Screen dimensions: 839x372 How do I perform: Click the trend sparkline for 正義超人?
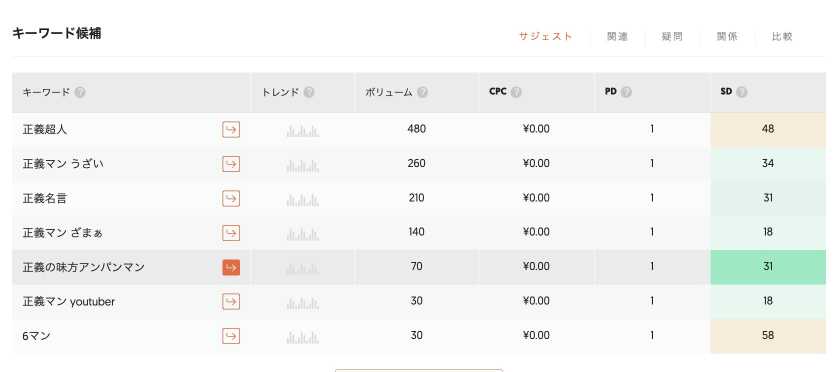pos(302,130)
